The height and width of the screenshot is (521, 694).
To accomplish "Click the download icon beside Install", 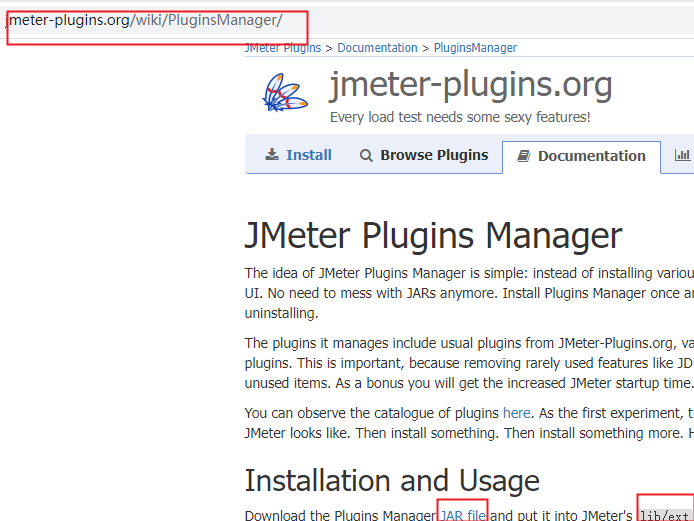I will [272, 154].
